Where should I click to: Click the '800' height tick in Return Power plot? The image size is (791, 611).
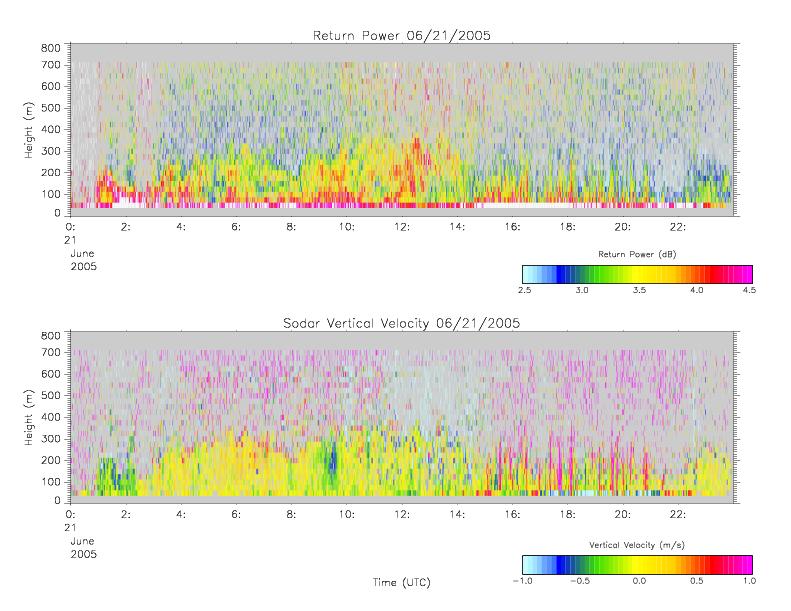pos(50,48)
